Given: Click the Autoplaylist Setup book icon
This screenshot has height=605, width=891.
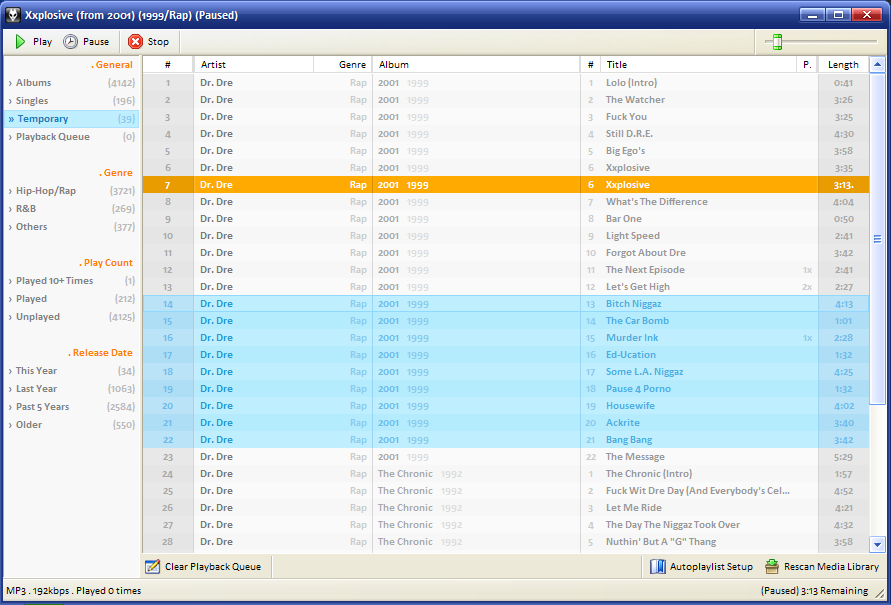Looking at the screenshot, I should pyautogui.click(x=657, y=566).
